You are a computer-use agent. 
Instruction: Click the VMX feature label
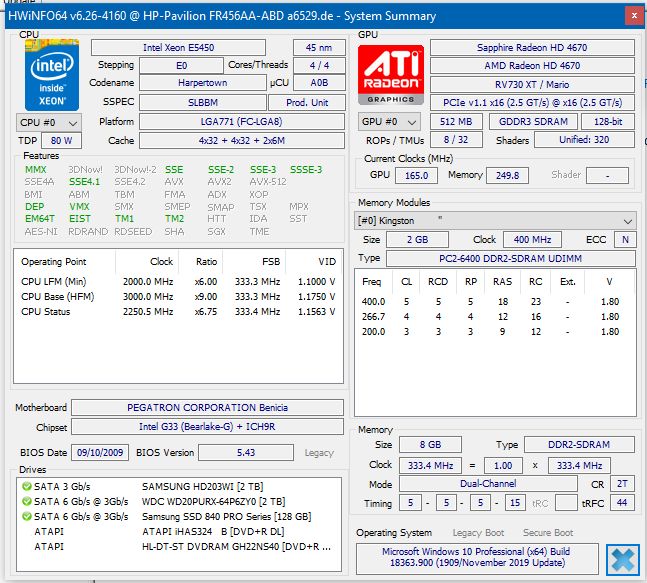pos(79,206)
